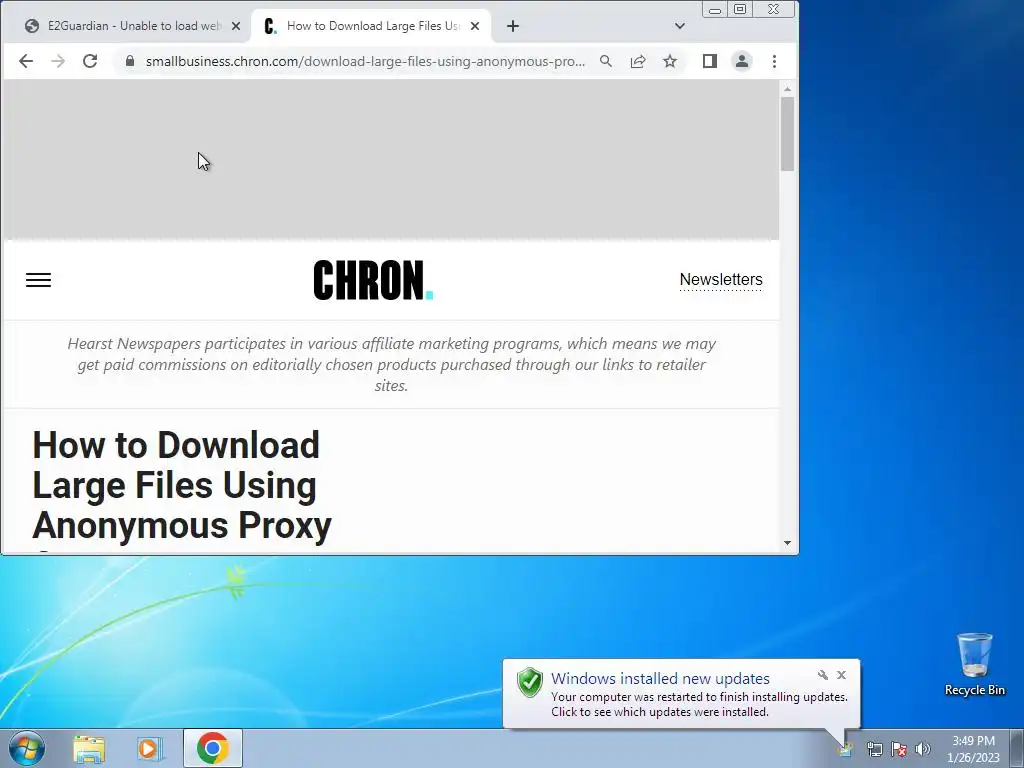Open the clock showing 3:49 PM

pos(973,748)
